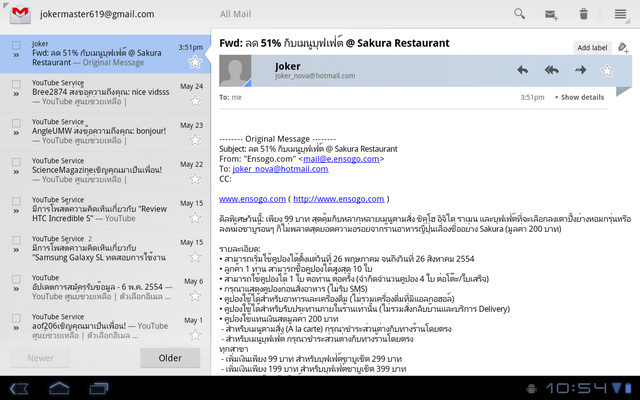Check the Samsung Galaxy SL message checkbox

[16, 240]
